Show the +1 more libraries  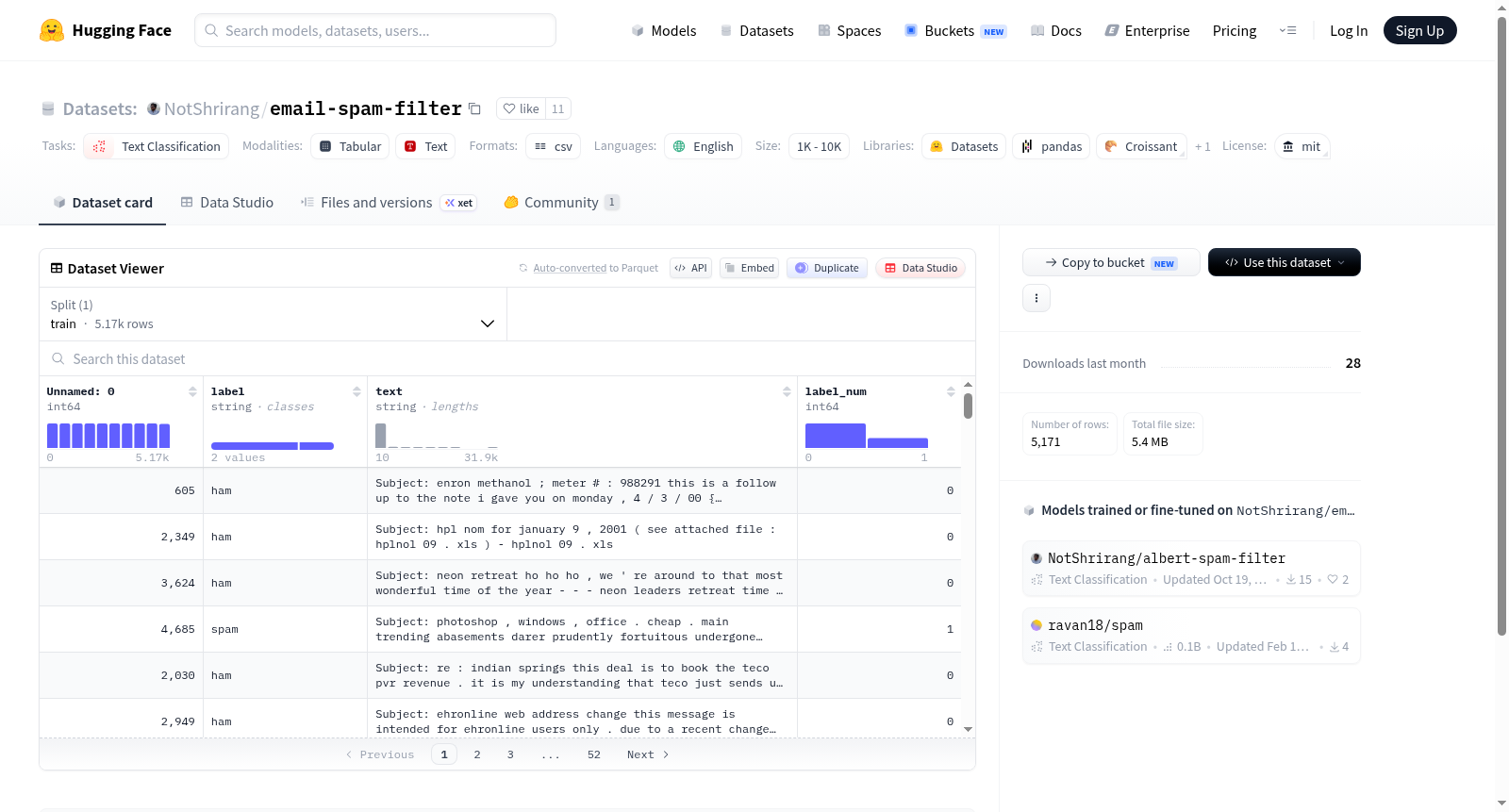coord(1202,146)
